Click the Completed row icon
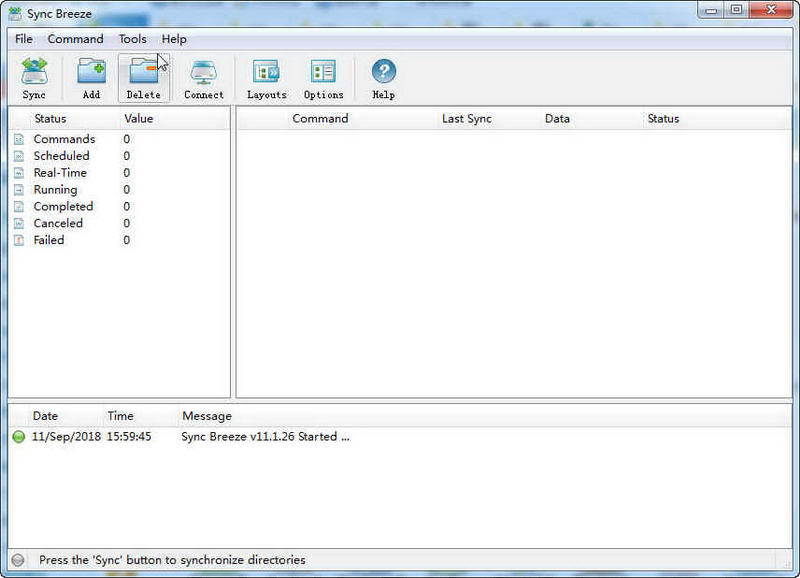Screen dimensions: 800x578 tap(19, 207)
